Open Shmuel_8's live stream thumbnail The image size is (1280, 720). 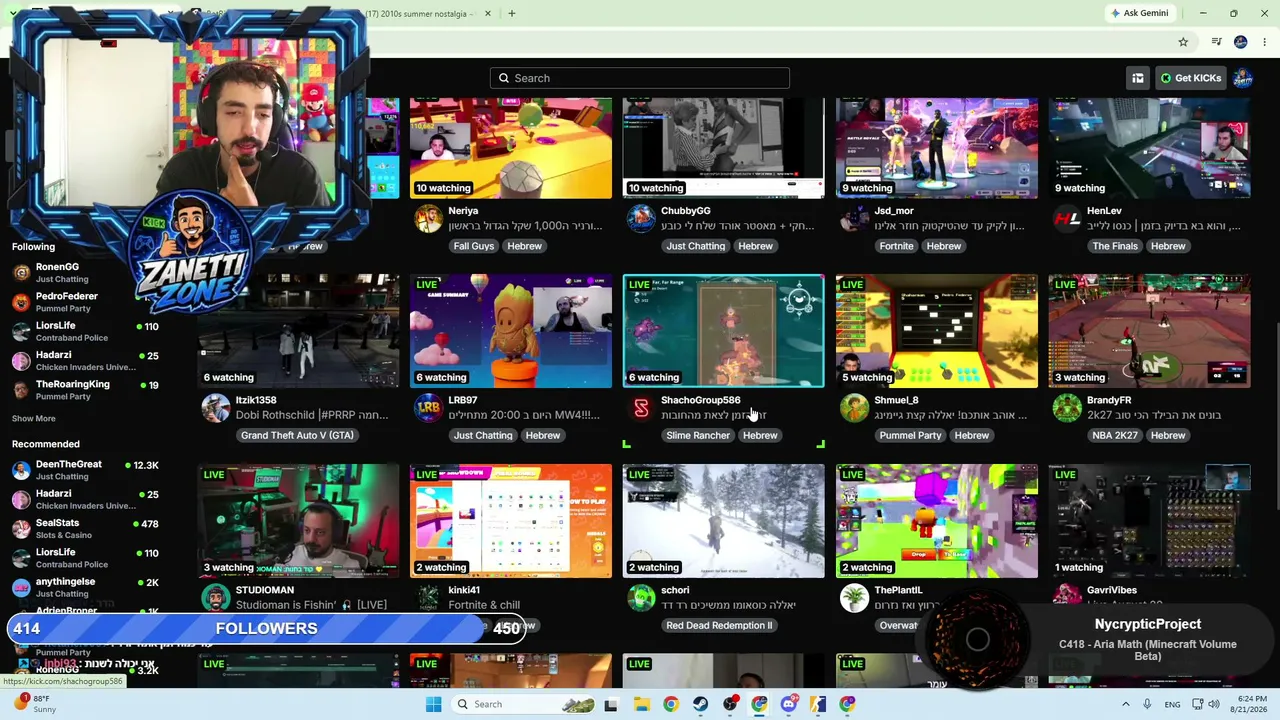click(937, 331)
